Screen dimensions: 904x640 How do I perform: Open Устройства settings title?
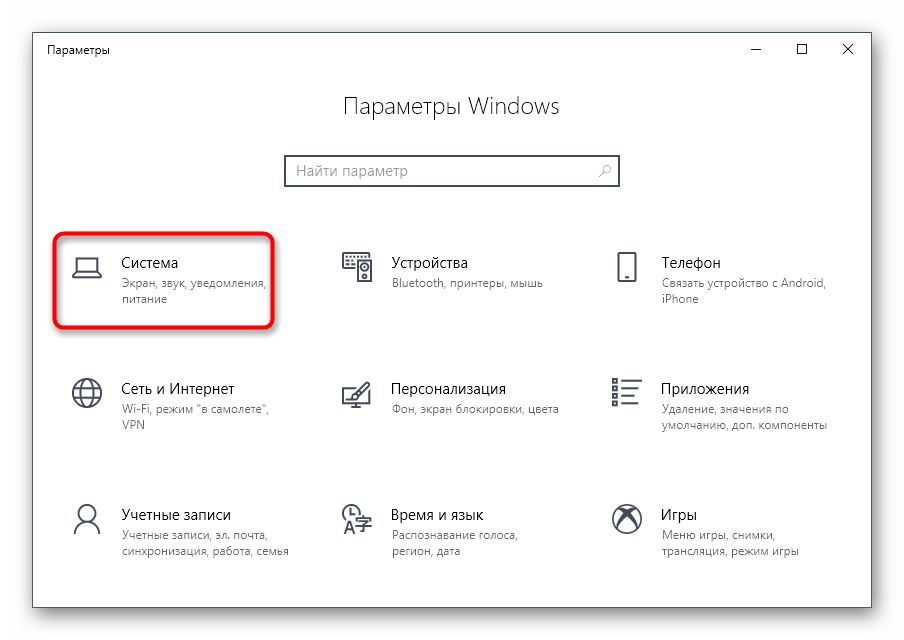pyautogui.click(x=430, y=263)
